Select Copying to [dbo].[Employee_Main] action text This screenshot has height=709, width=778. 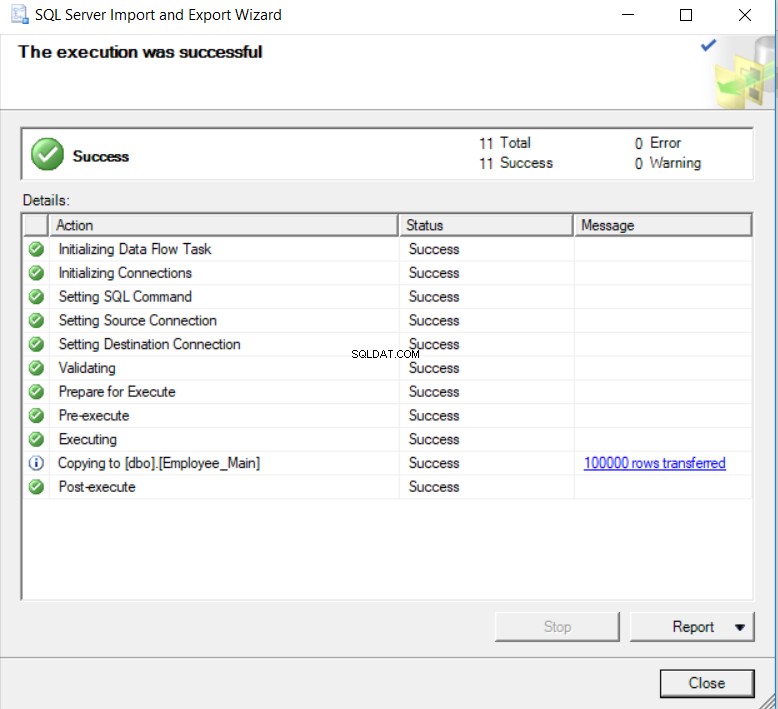(159, 463)
